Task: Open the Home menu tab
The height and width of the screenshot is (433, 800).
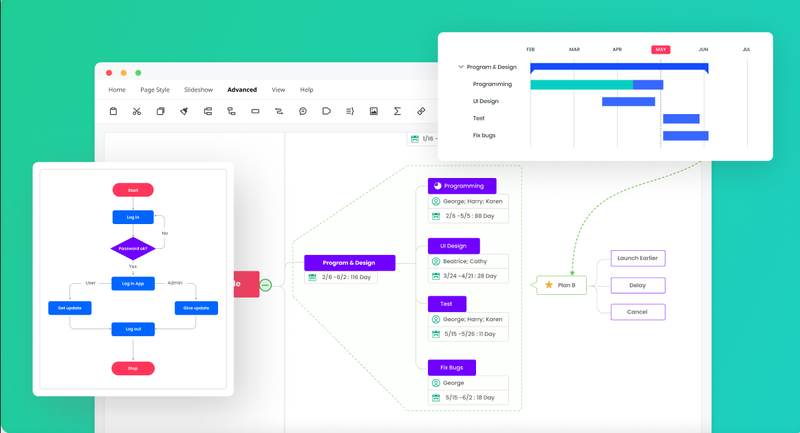Action: pyautogui.click(x=117, y=90)
